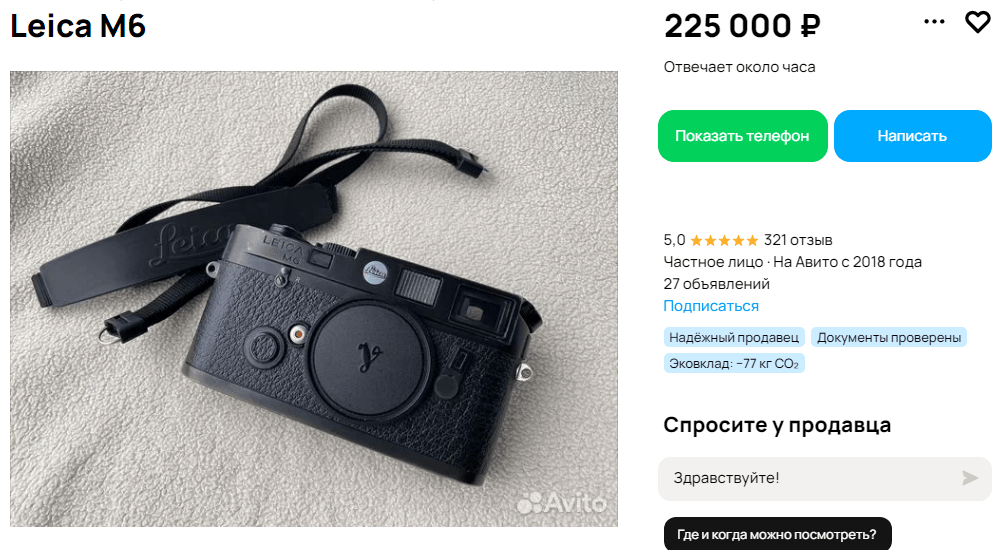Choose 'Где и когда можно посмотреть?' quick question
Screen dimensions: 1007x550
coord(777,534)
